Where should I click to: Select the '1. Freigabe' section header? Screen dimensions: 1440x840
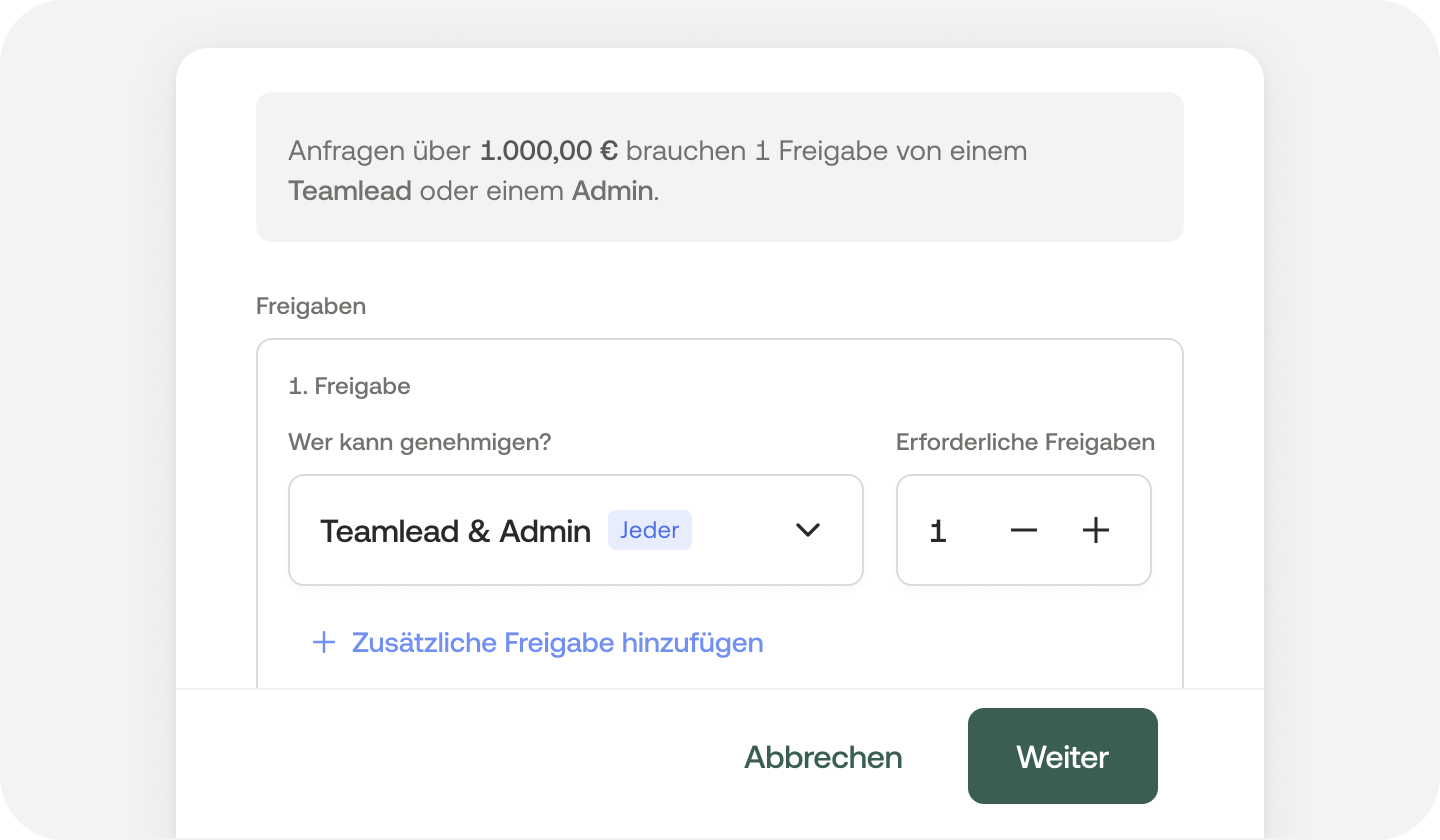pyautogui.click(x=350, y=386)
